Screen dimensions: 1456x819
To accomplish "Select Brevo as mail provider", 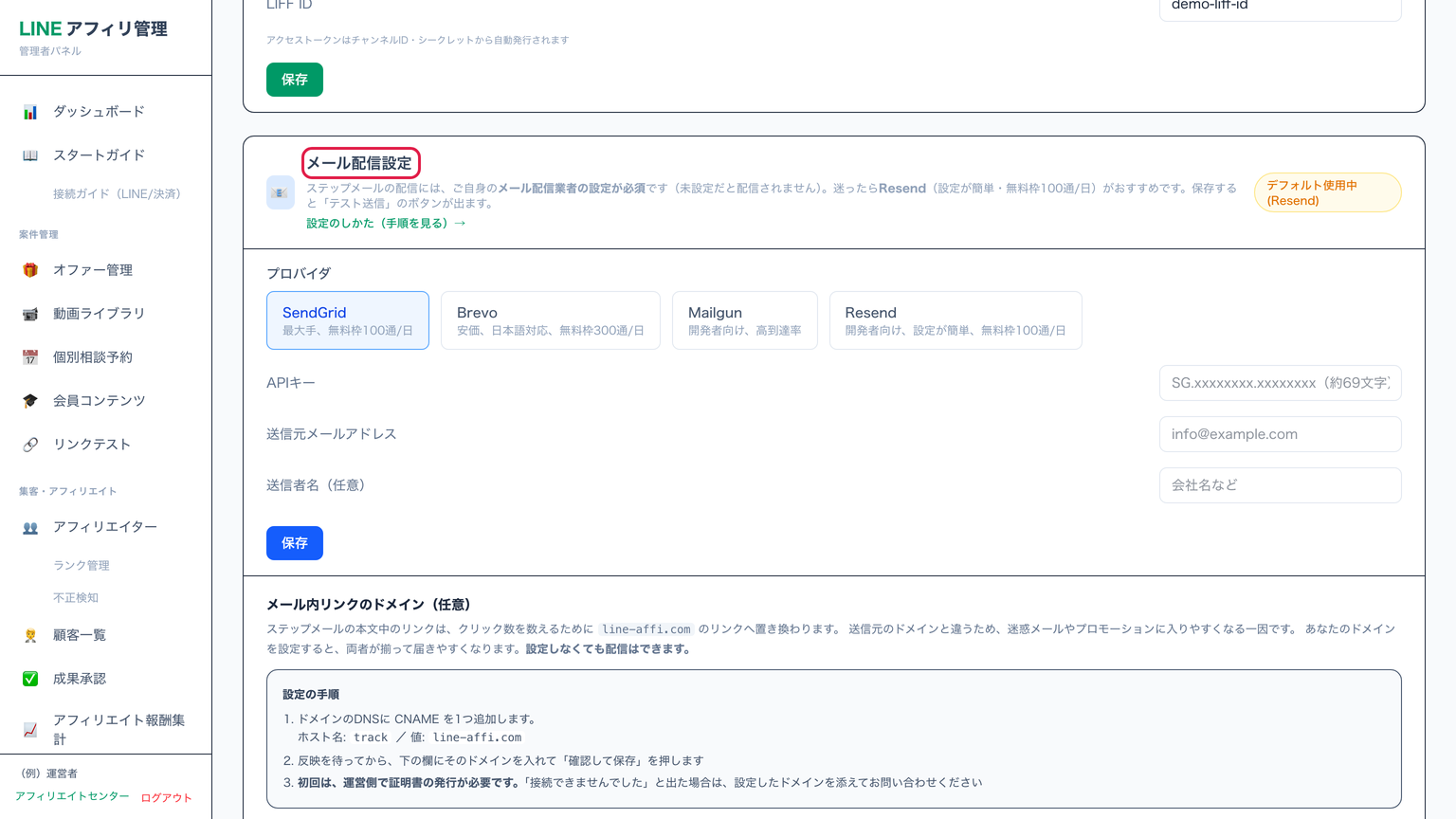I will tap(551, 320).
